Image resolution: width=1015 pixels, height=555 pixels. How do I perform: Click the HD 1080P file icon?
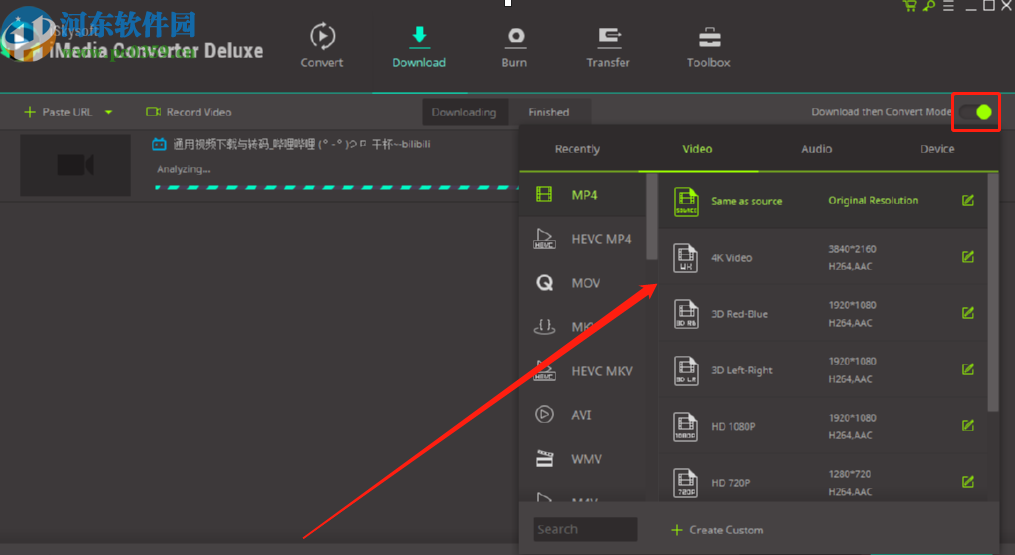point(686,427)
